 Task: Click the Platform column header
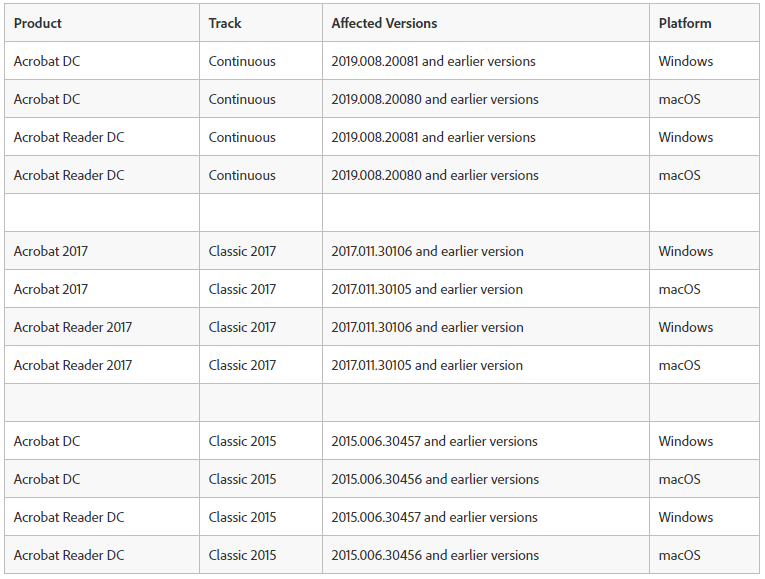pos(685,23)
